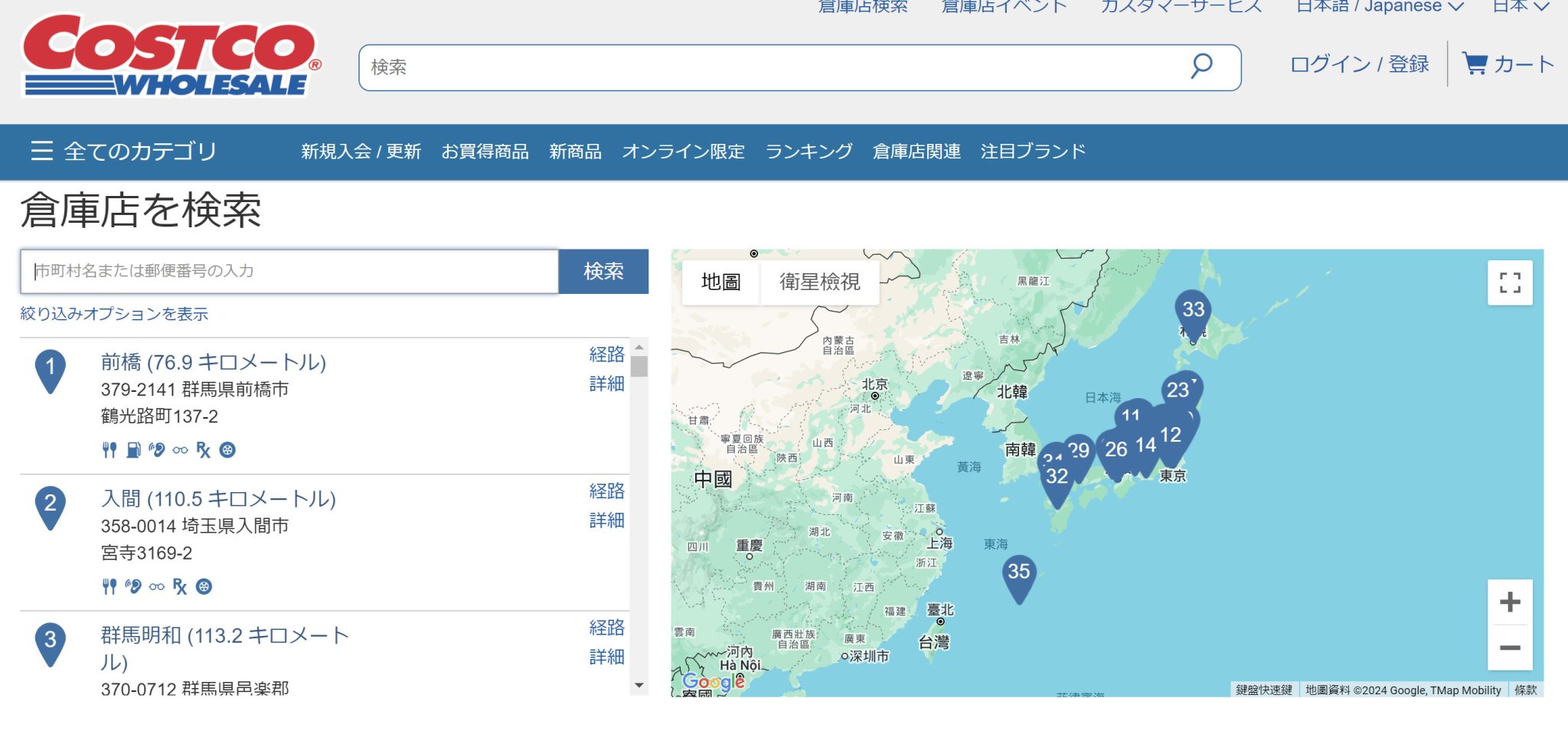Click the magnifier icon in search bar

coord(1201,66)
